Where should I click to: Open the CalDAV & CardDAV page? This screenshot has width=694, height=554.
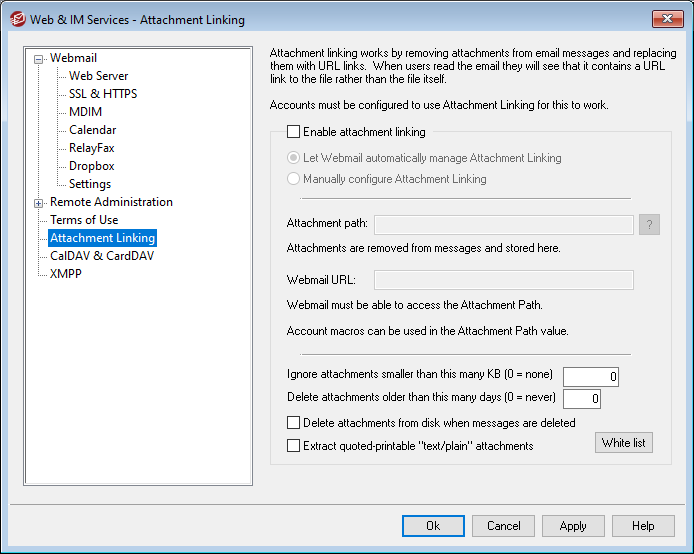[102, 256]
